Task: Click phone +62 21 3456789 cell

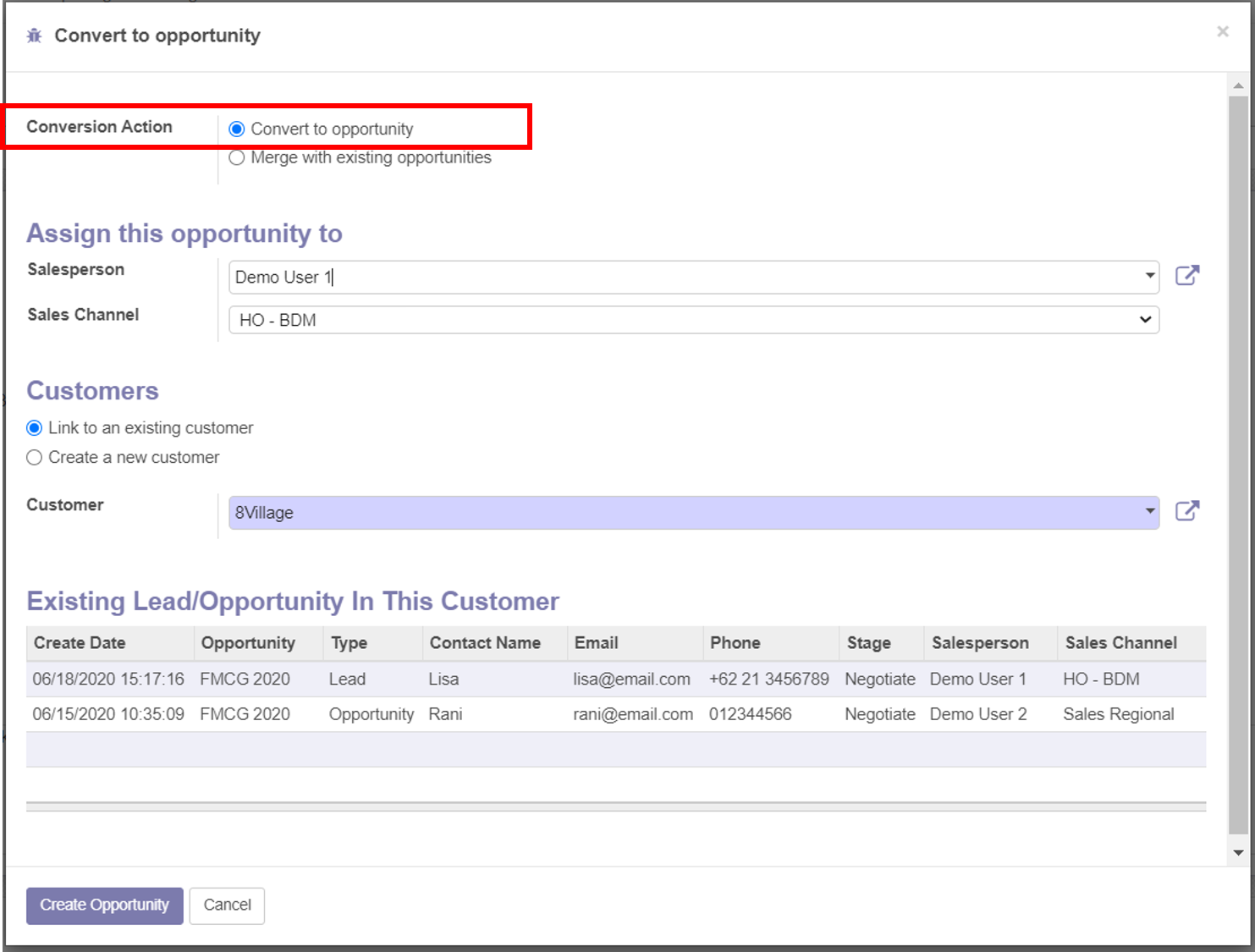Action: (x=769, y=680)
